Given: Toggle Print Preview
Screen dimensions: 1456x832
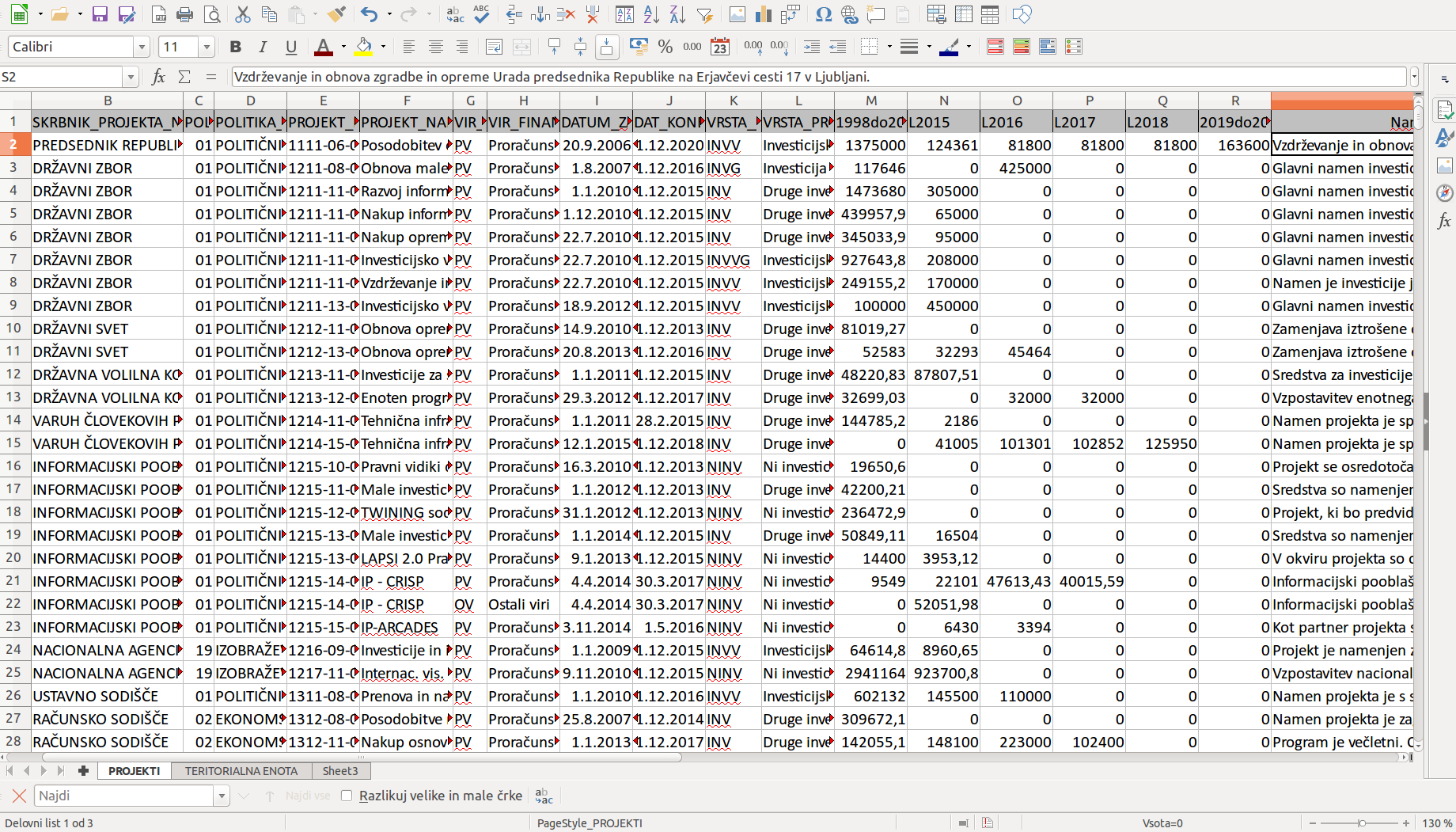Looking at the screenshot, I should tap(212, 14).
